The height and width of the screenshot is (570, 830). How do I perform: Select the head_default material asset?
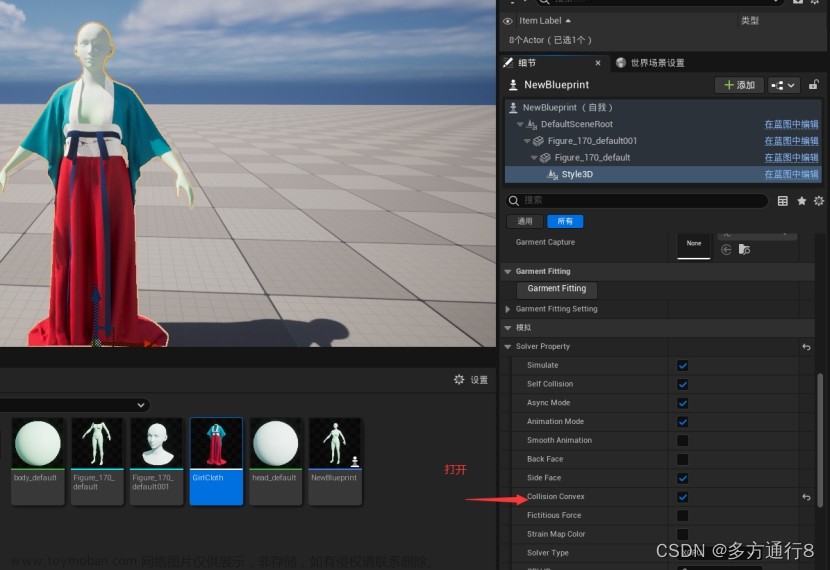pos(276,461)
